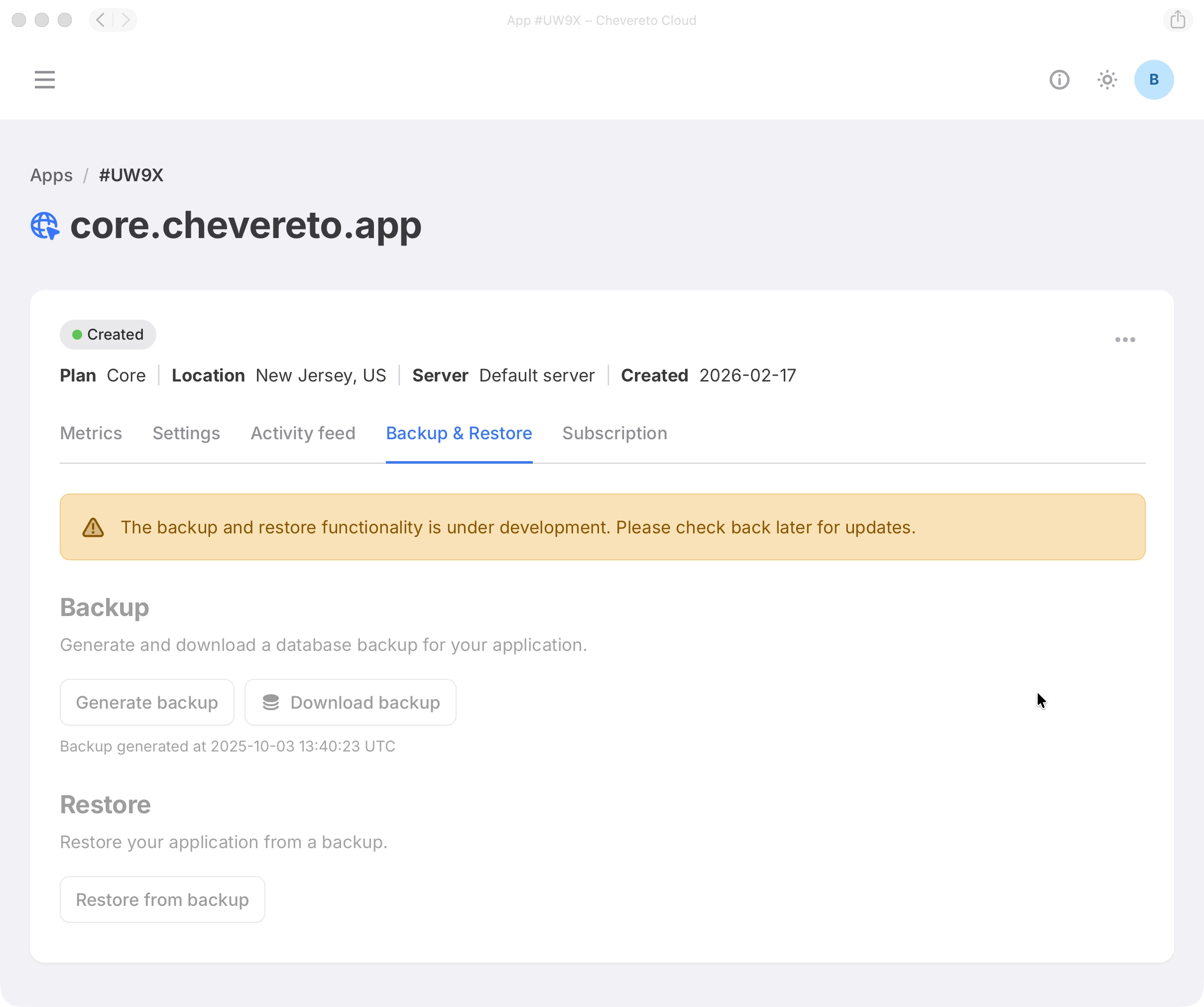Click the info circle icon
Screen dimensions: 1204x1007
point(1059,80)
